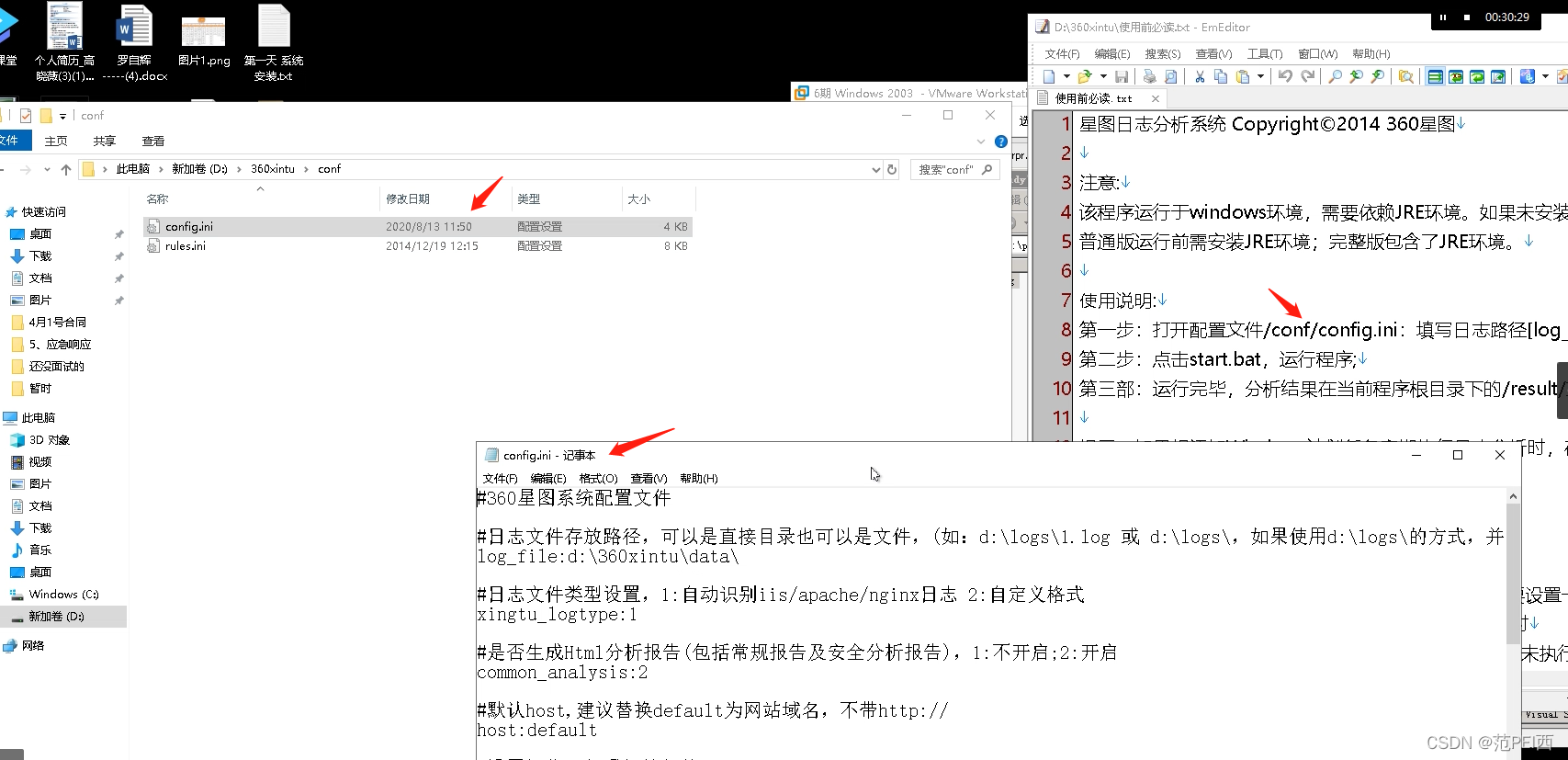Click 新加卷 (D:) in address breadcrumb

[x=199, y=169]
